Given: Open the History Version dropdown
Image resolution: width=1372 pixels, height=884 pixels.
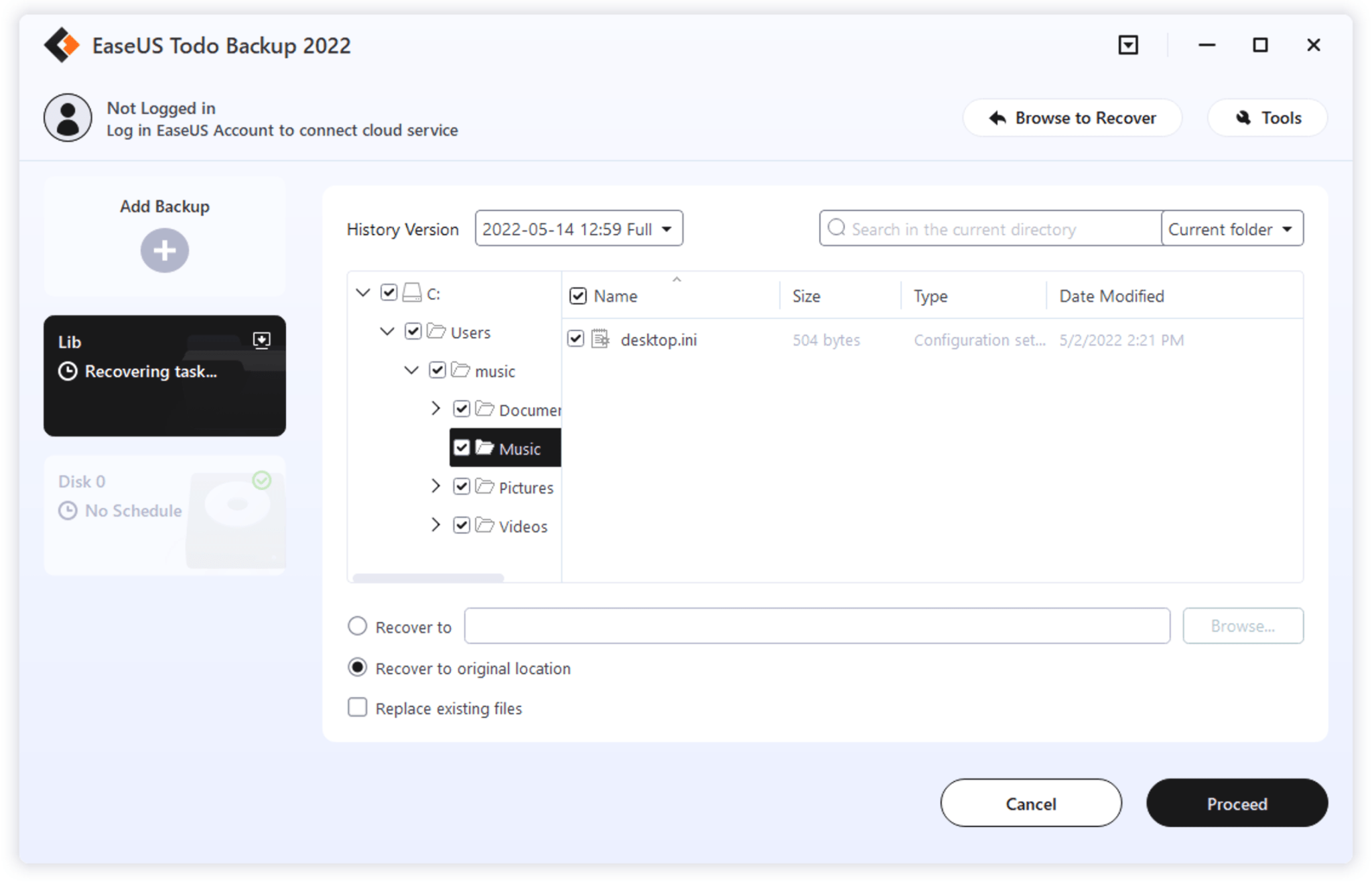Looking at the screenshot, I should 579,229.
